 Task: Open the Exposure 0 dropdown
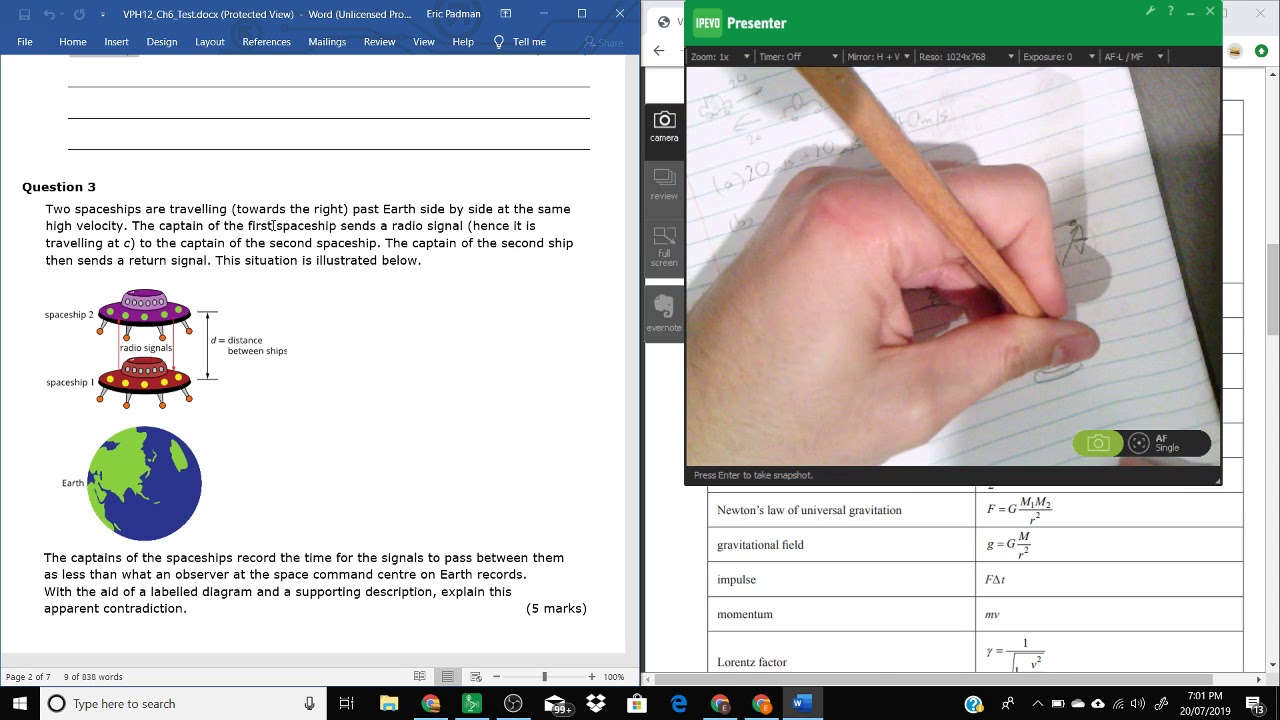pos(1059,57)
